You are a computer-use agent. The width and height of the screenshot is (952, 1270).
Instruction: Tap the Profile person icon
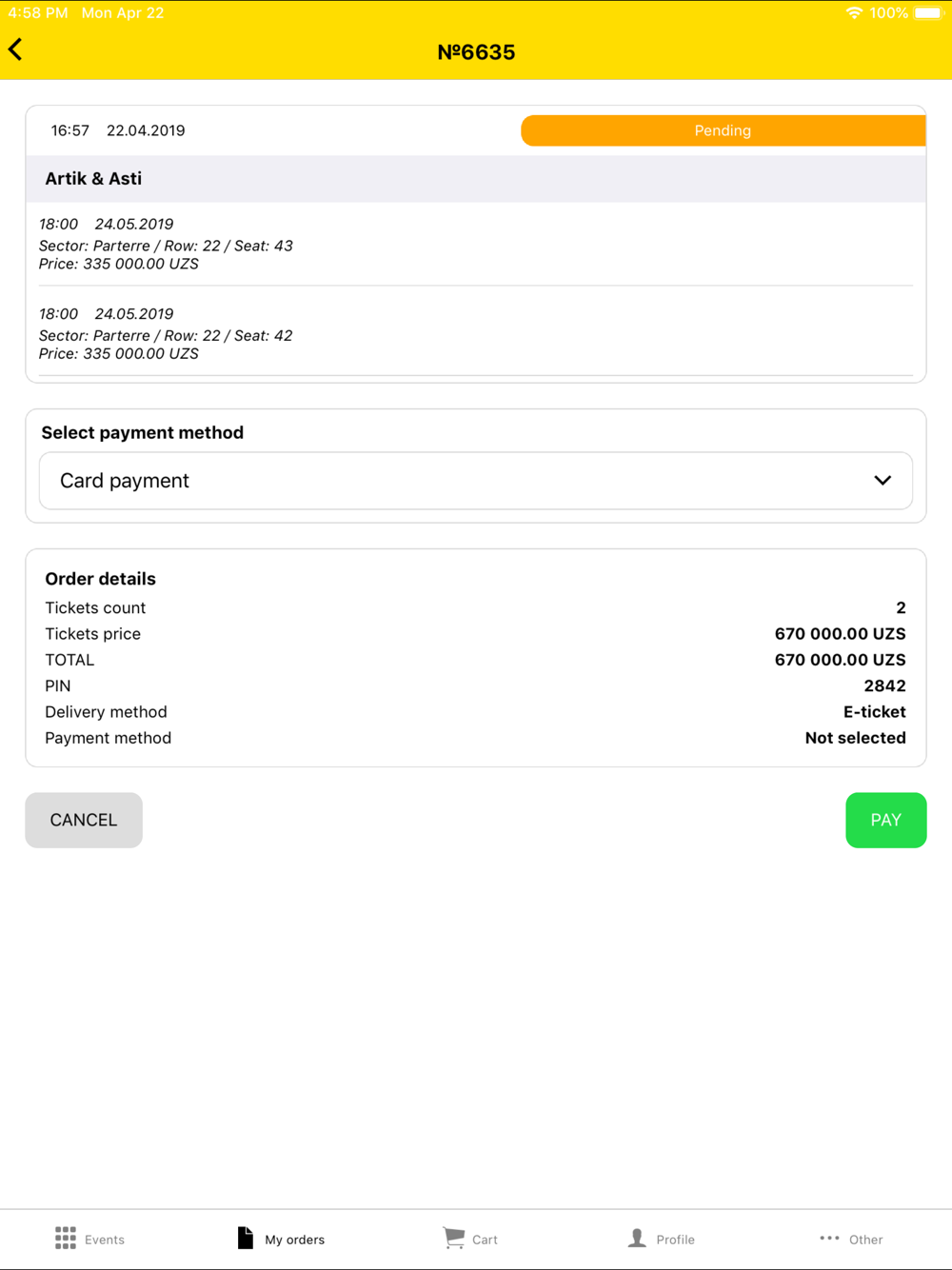point(637,1238)
